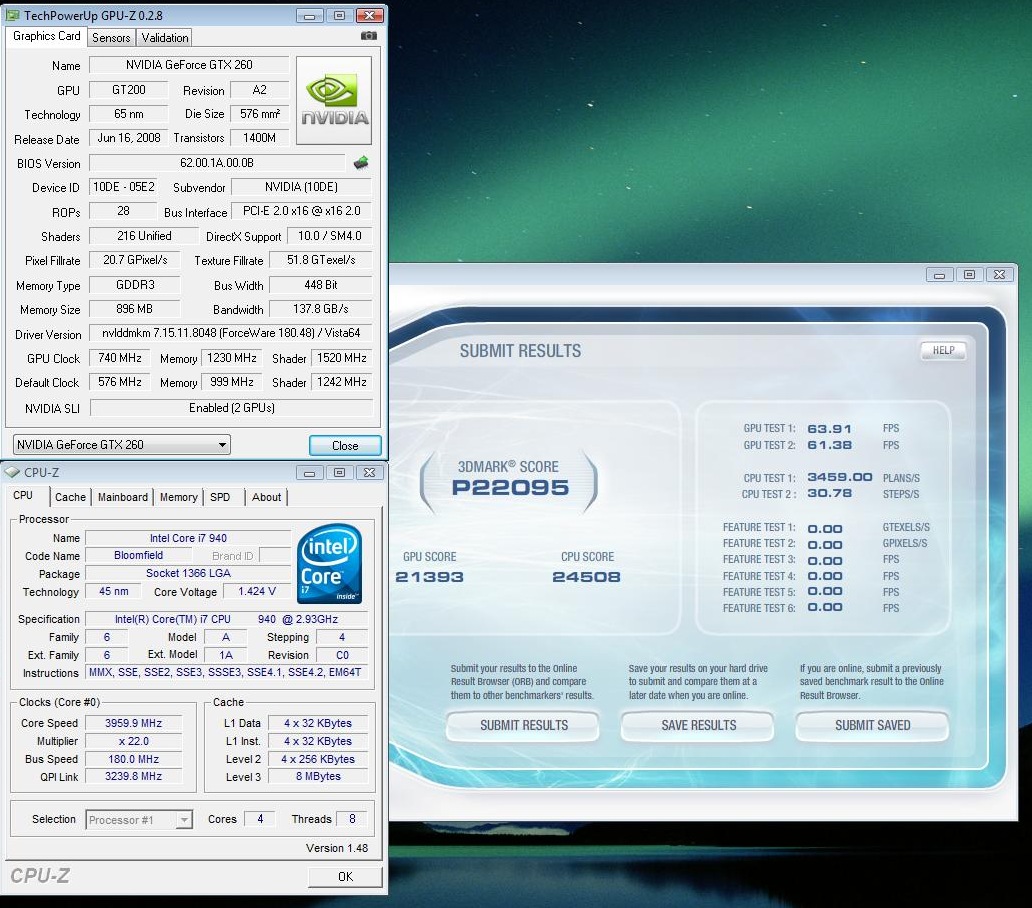
Task: Click OK in the CPU-Z window
Action: 345,876
